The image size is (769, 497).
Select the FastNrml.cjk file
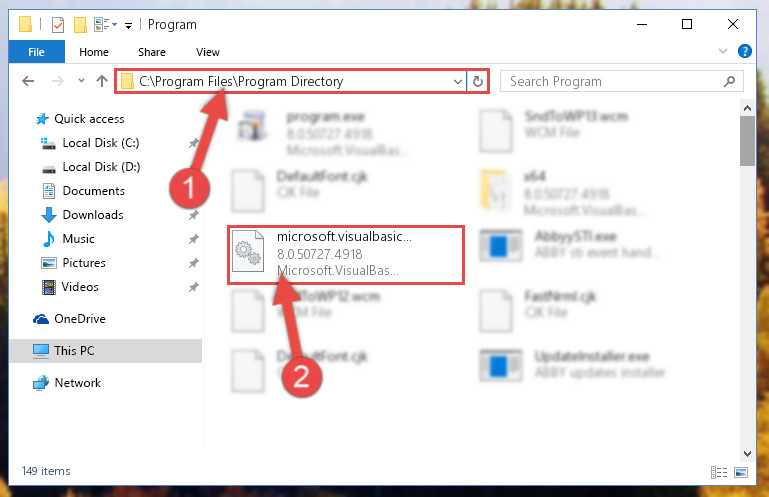539,310
